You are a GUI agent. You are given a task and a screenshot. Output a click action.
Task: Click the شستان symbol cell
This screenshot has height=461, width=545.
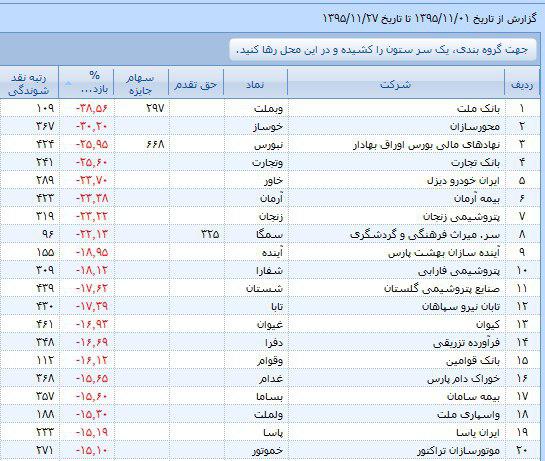pyautogui.click(x=257, y=288)
